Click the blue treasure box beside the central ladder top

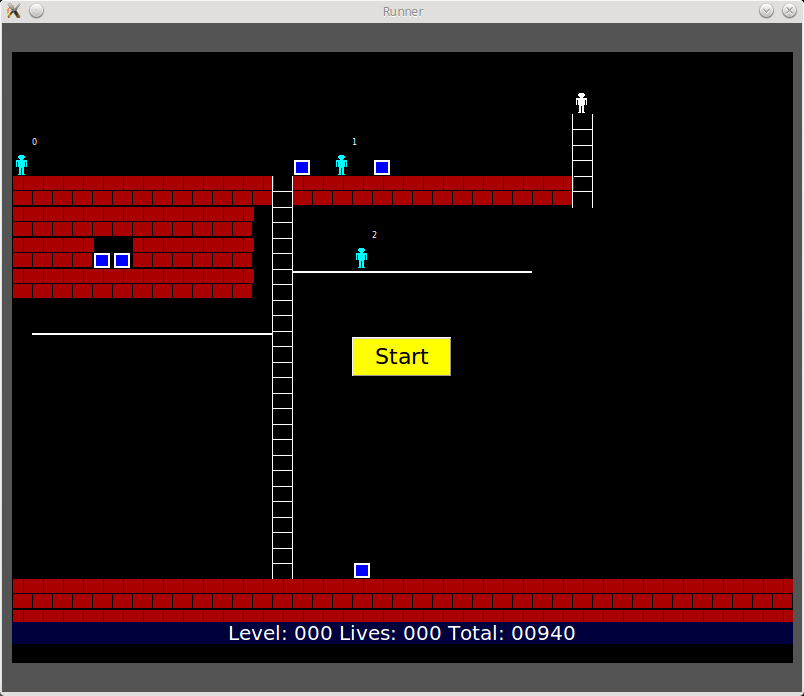(x=302, y=168)
